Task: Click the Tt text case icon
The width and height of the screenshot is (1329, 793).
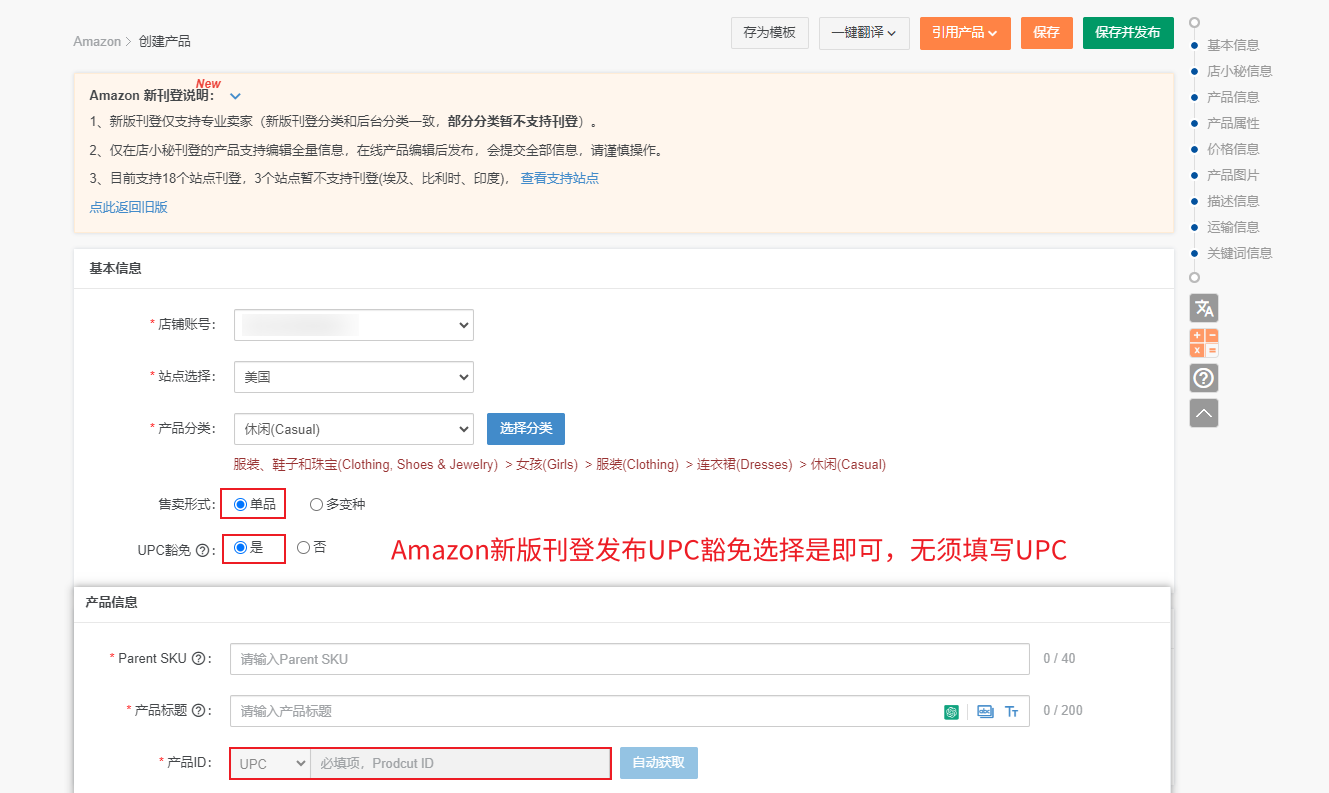Action: coord(1012,712)
